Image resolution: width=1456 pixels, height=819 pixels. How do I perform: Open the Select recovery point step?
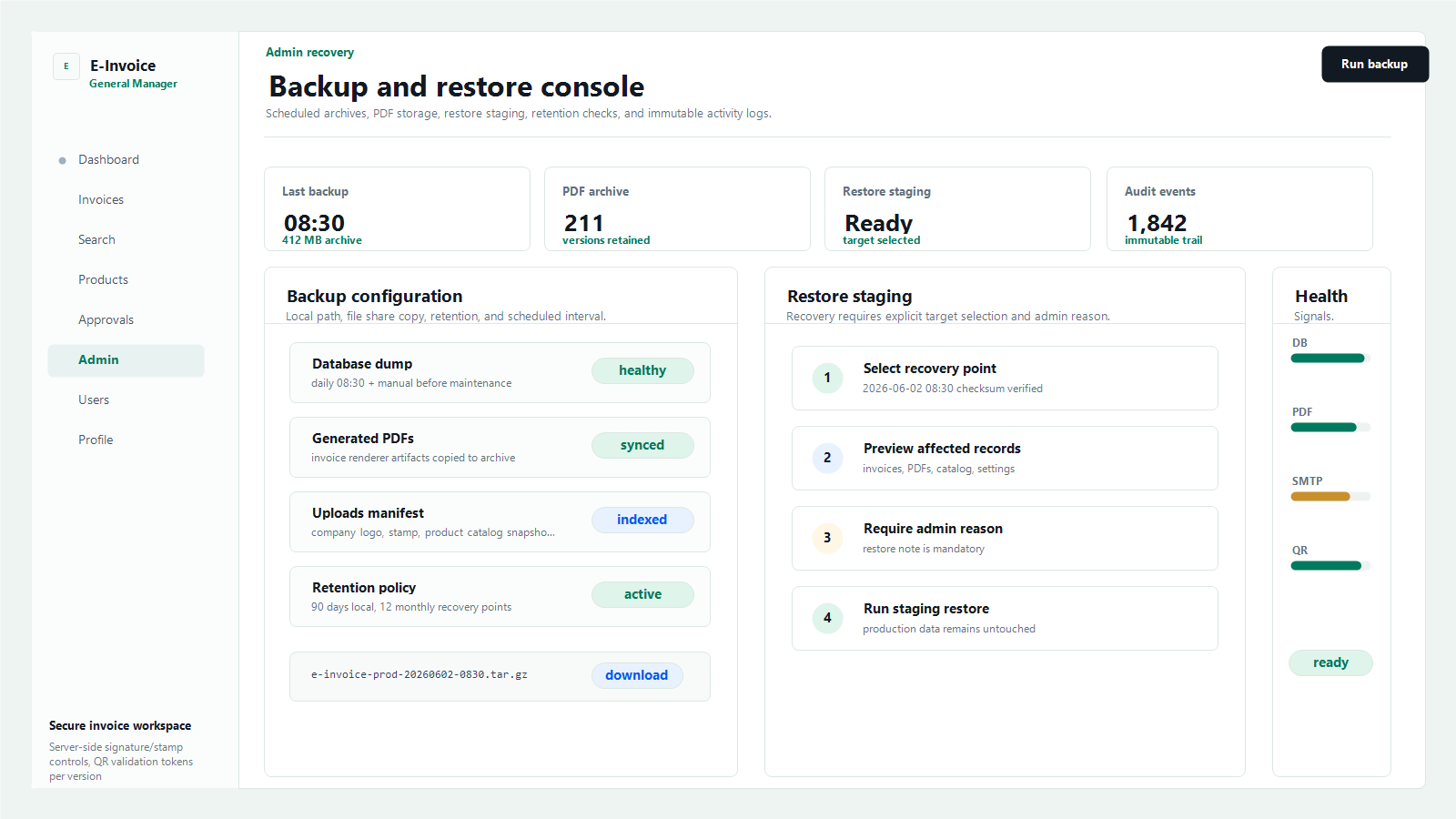click(x=1005, y=379)
